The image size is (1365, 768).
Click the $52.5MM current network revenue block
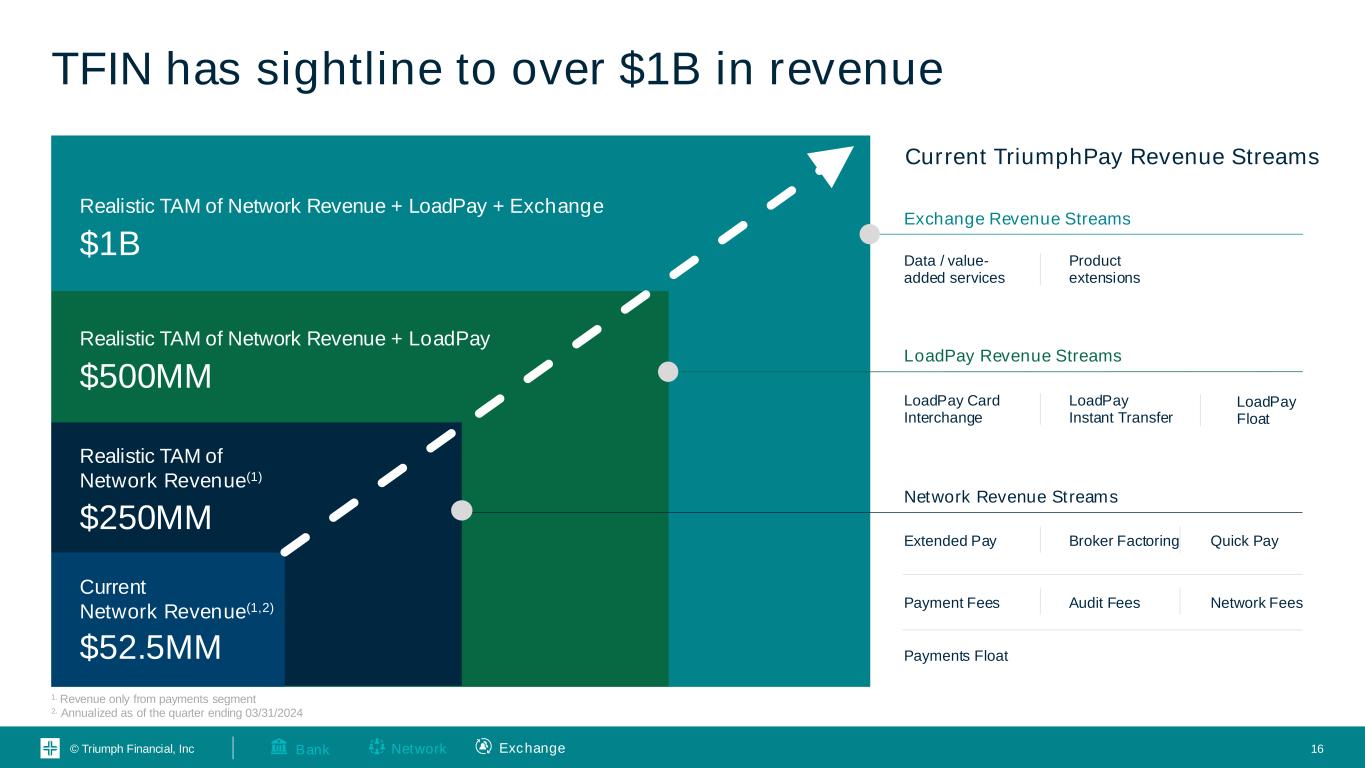(150, 648)
